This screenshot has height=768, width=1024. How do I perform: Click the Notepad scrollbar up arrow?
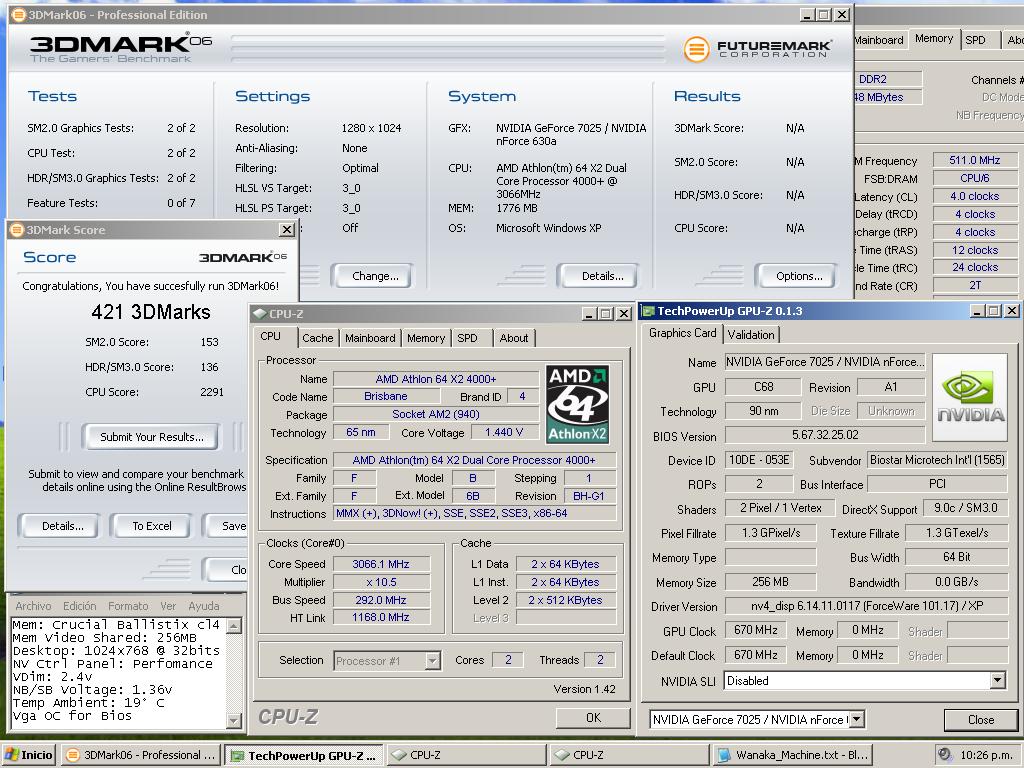234,626
